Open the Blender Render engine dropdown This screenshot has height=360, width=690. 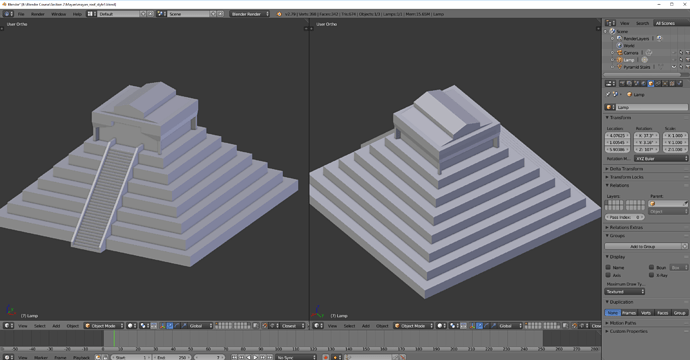pyautogui.click(x=250, y=14)
